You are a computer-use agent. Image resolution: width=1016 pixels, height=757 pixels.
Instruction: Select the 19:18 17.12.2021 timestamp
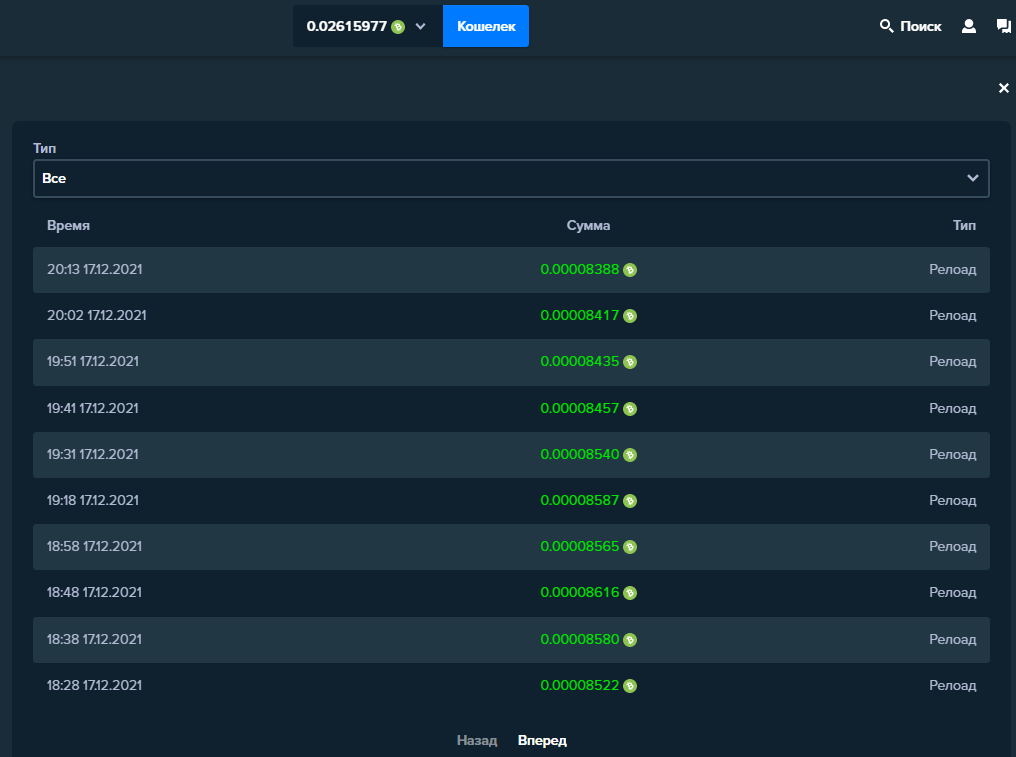point(93,500)
